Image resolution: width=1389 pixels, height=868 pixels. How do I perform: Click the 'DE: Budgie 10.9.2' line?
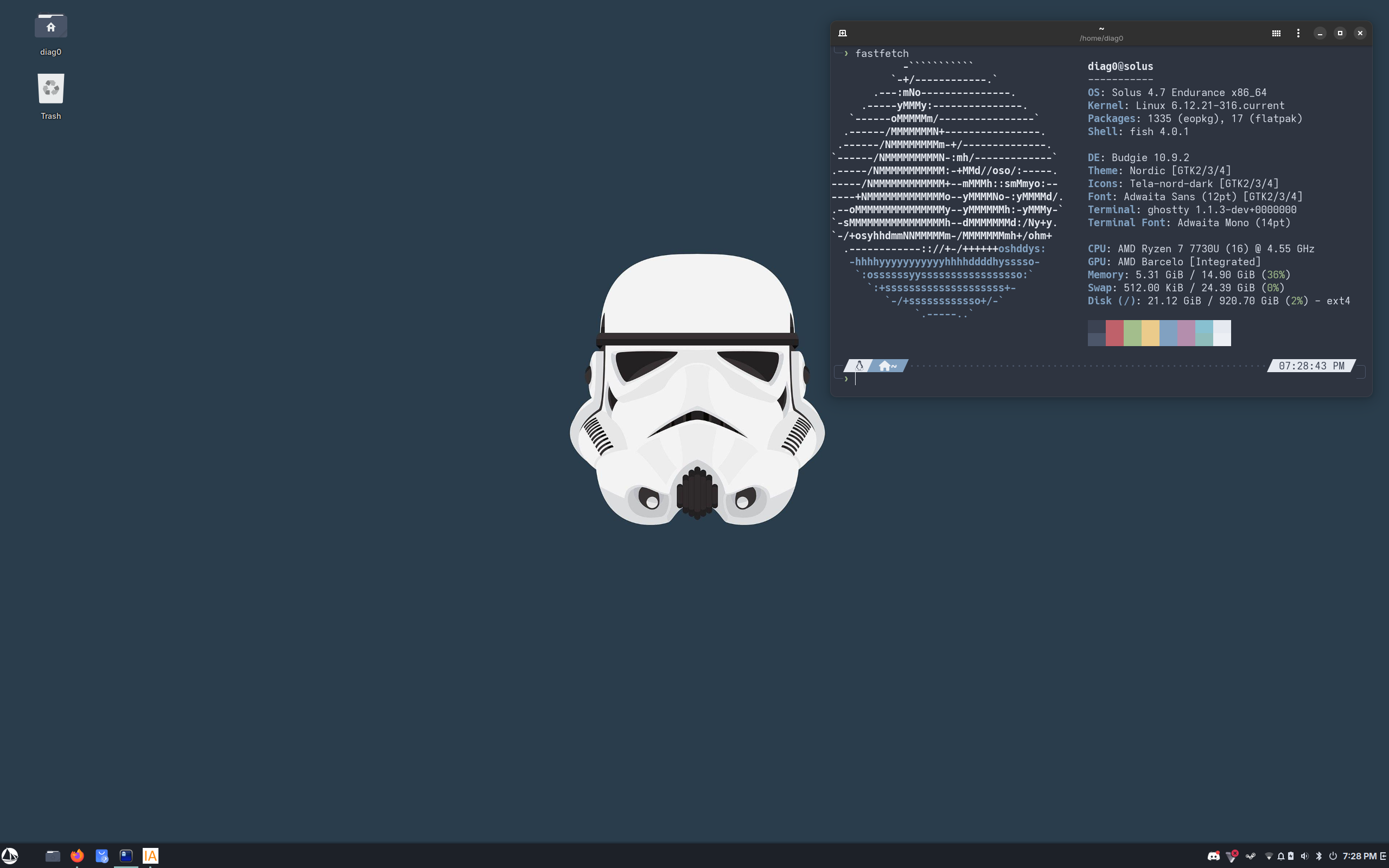coord(1138,158)
